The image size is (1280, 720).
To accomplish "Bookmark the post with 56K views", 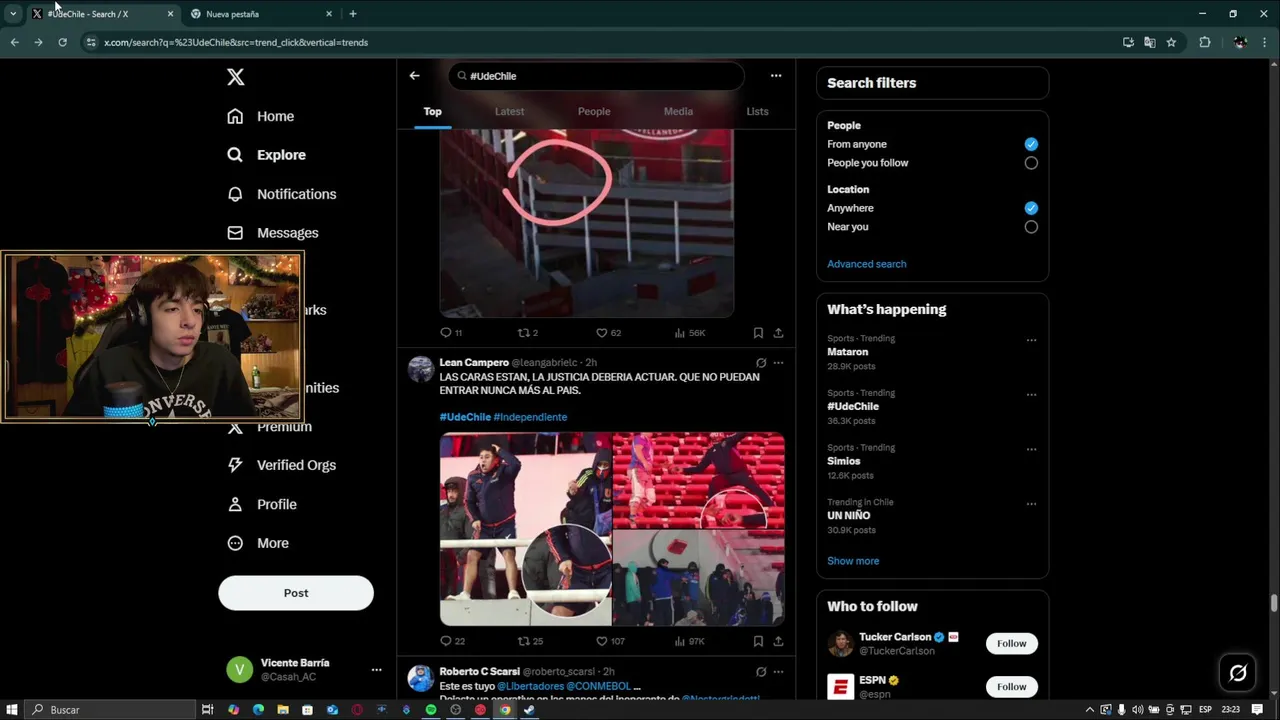I will tap(758, 333).
